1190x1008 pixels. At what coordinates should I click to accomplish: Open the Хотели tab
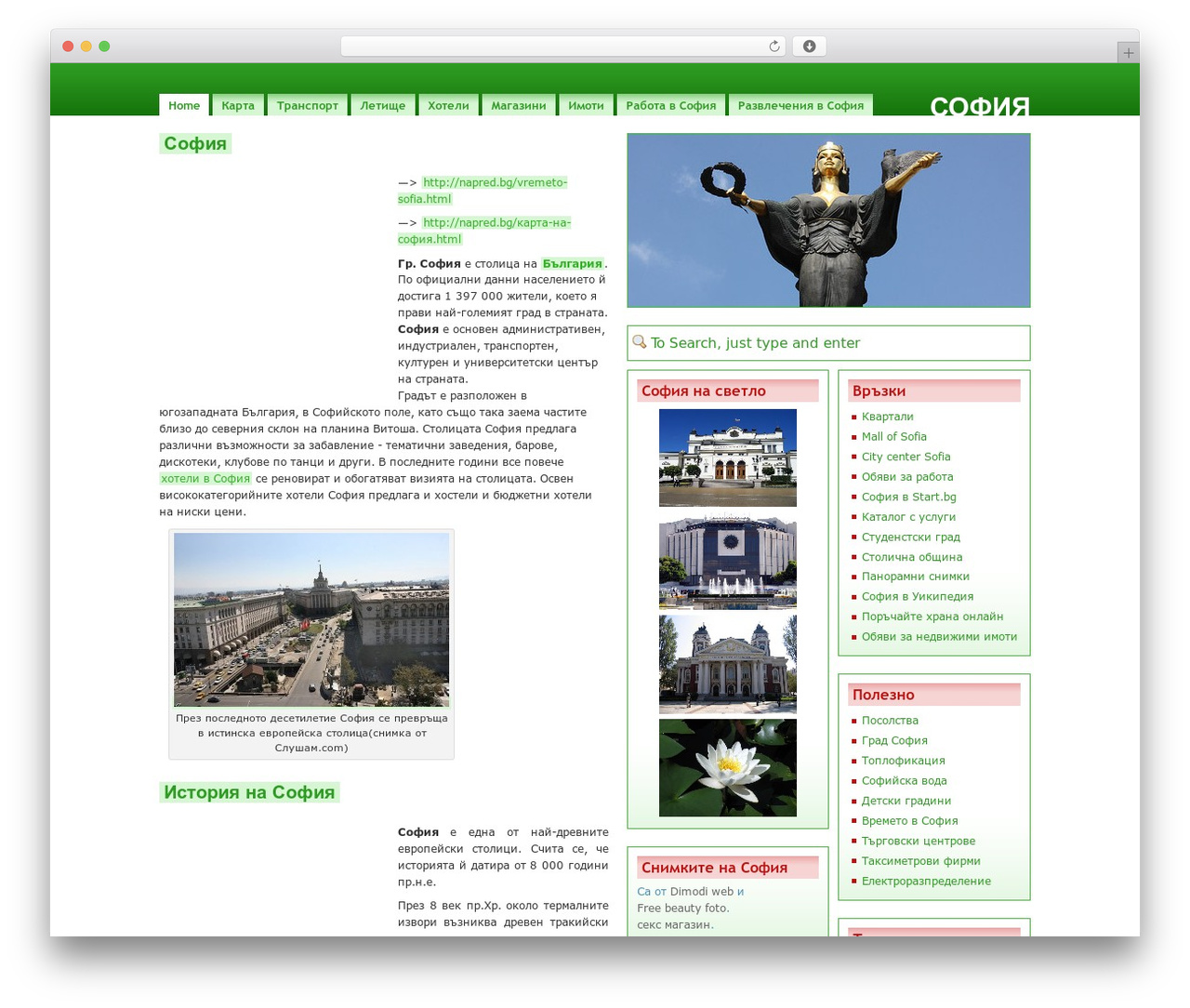[448, 105]
